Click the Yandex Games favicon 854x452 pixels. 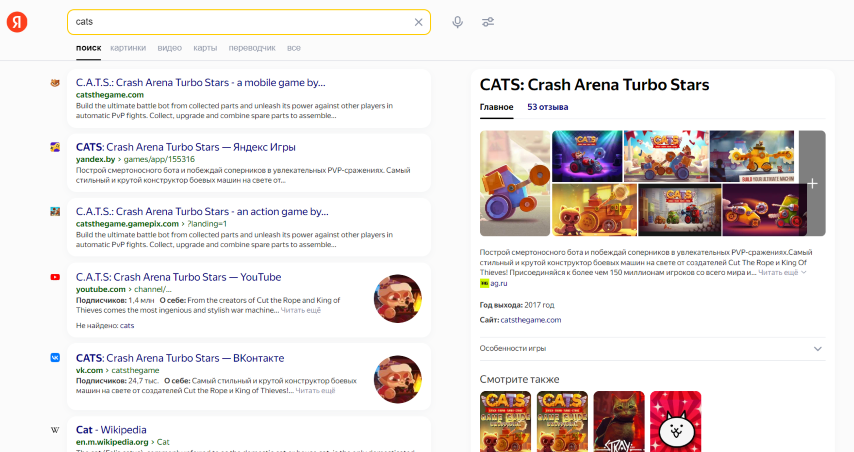coord(55,147)
